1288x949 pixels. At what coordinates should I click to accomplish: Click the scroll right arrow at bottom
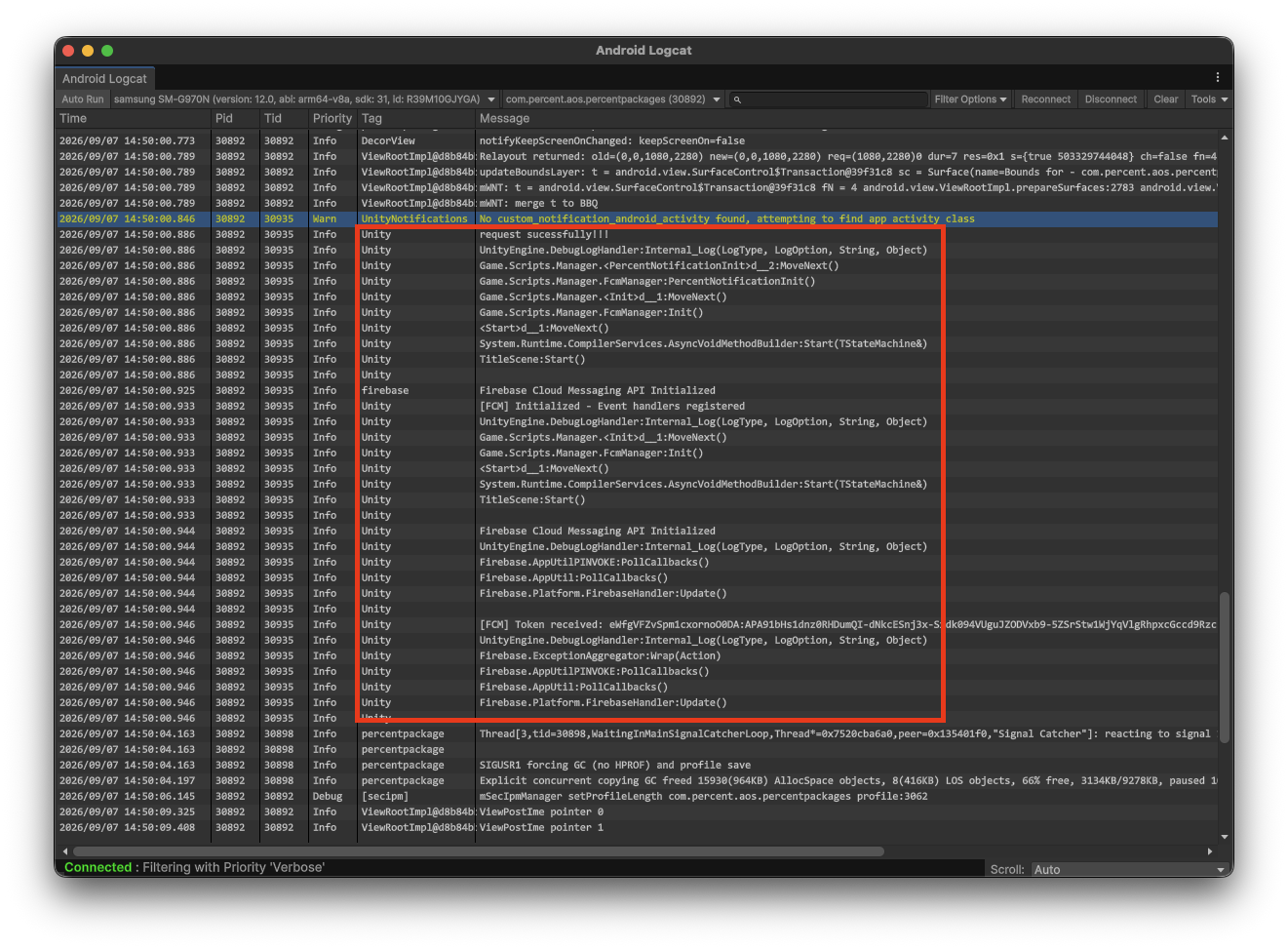[x=1210, y=851]
